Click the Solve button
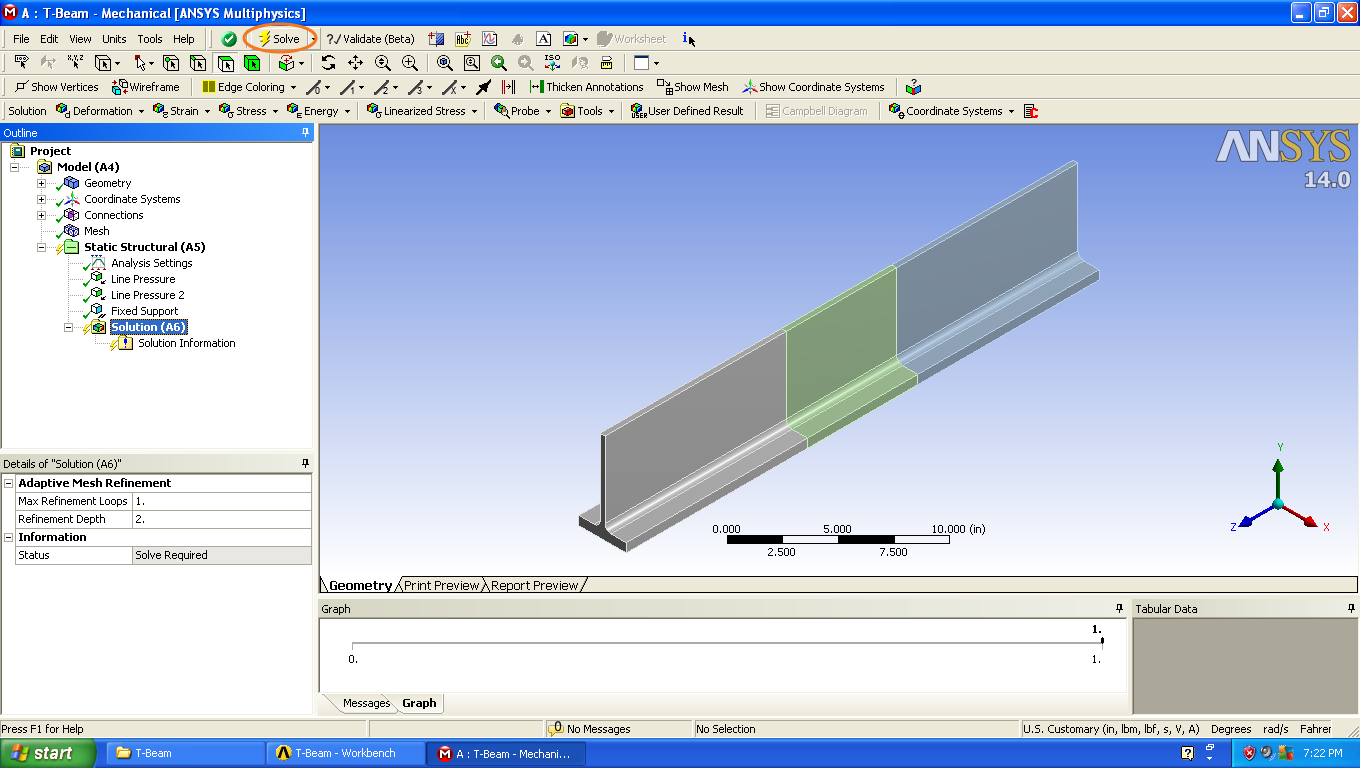The width and height of the screenshot is (1360, 768). click(279, 39)
